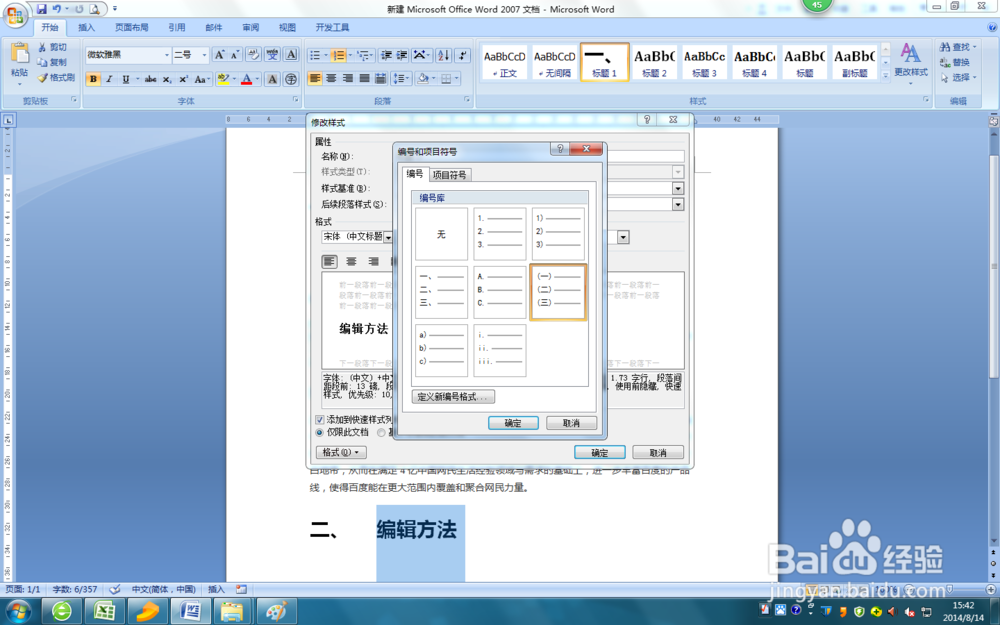Apply the Heading 2 style from gallery
The image size is (1000, 625).
[654, 62]
